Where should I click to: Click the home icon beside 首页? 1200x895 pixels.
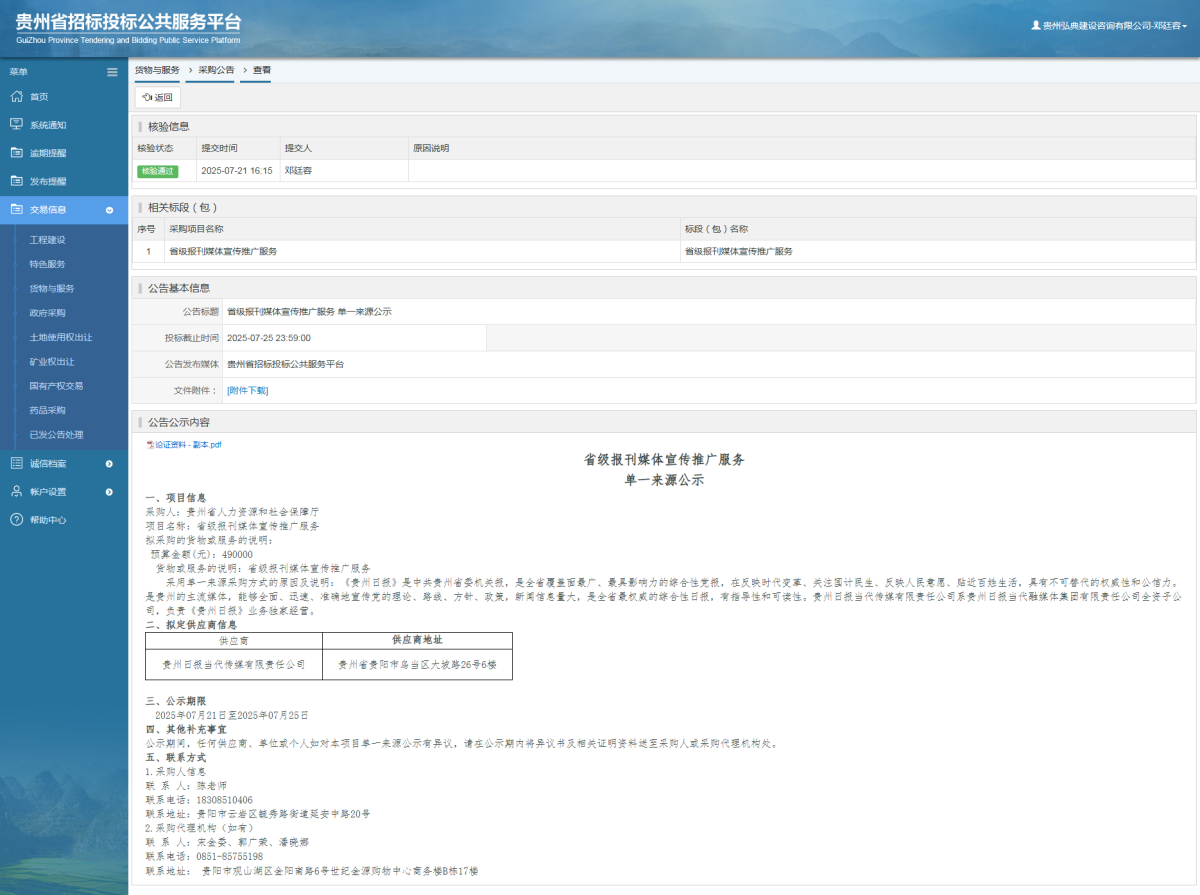coord(15,96)
